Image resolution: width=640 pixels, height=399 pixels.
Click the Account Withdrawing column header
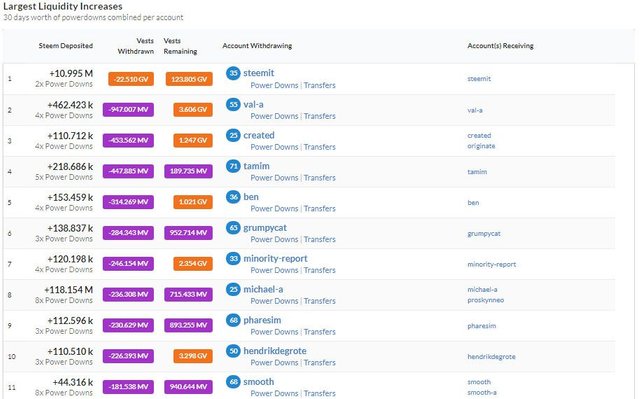click(257, 46)
